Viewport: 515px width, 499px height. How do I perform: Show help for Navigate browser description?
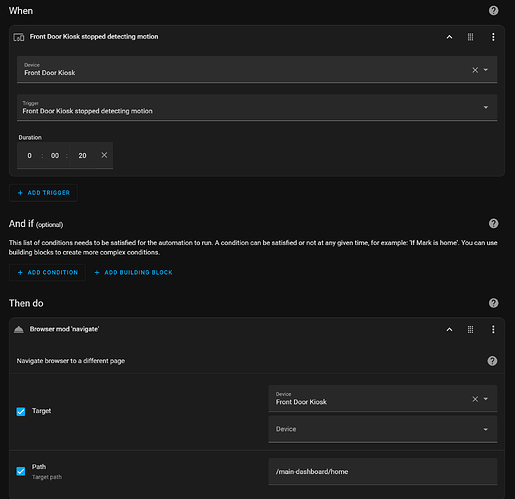point(492,361)
